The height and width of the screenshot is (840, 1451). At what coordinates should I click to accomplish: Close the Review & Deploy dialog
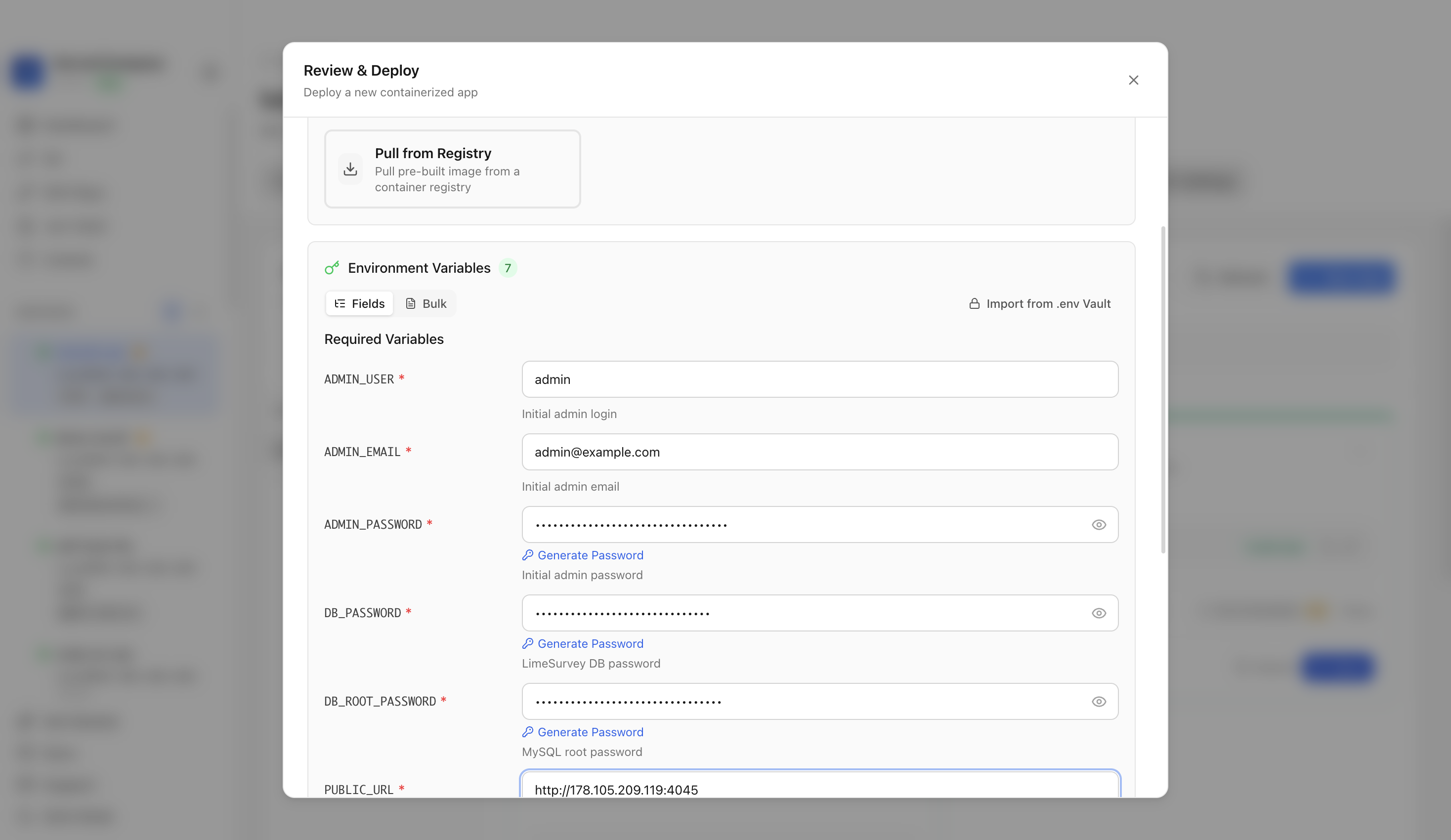[x=1133, y=80]
